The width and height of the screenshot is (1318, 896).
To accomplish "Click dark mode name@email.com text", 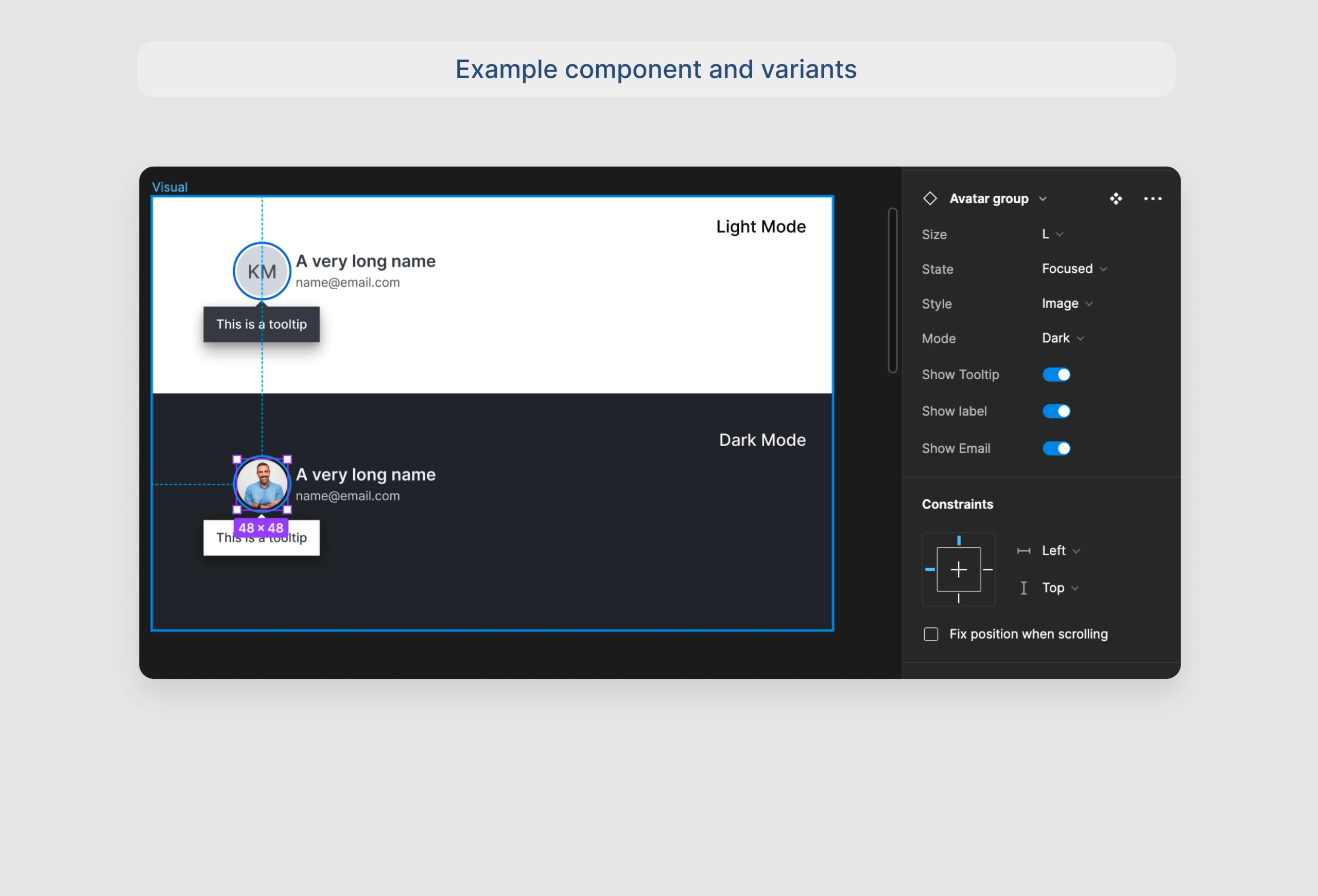I will tap(348, 496).
